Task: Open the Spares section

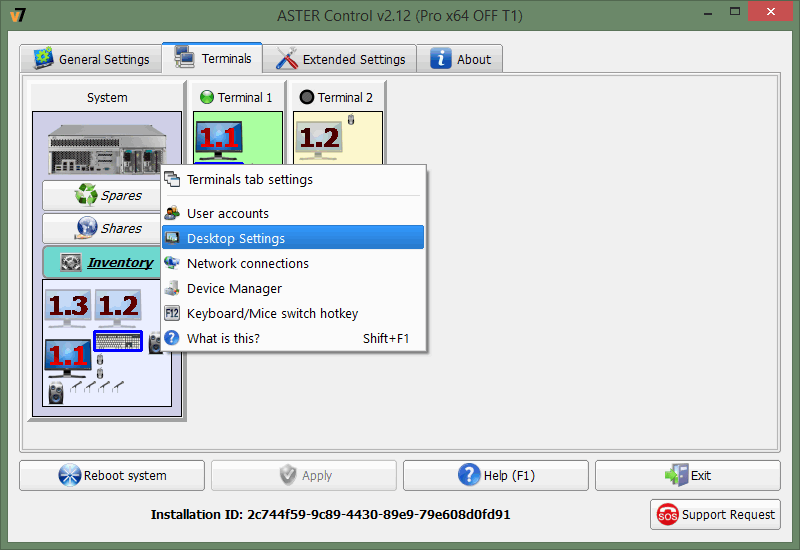Action: (102, 195)
